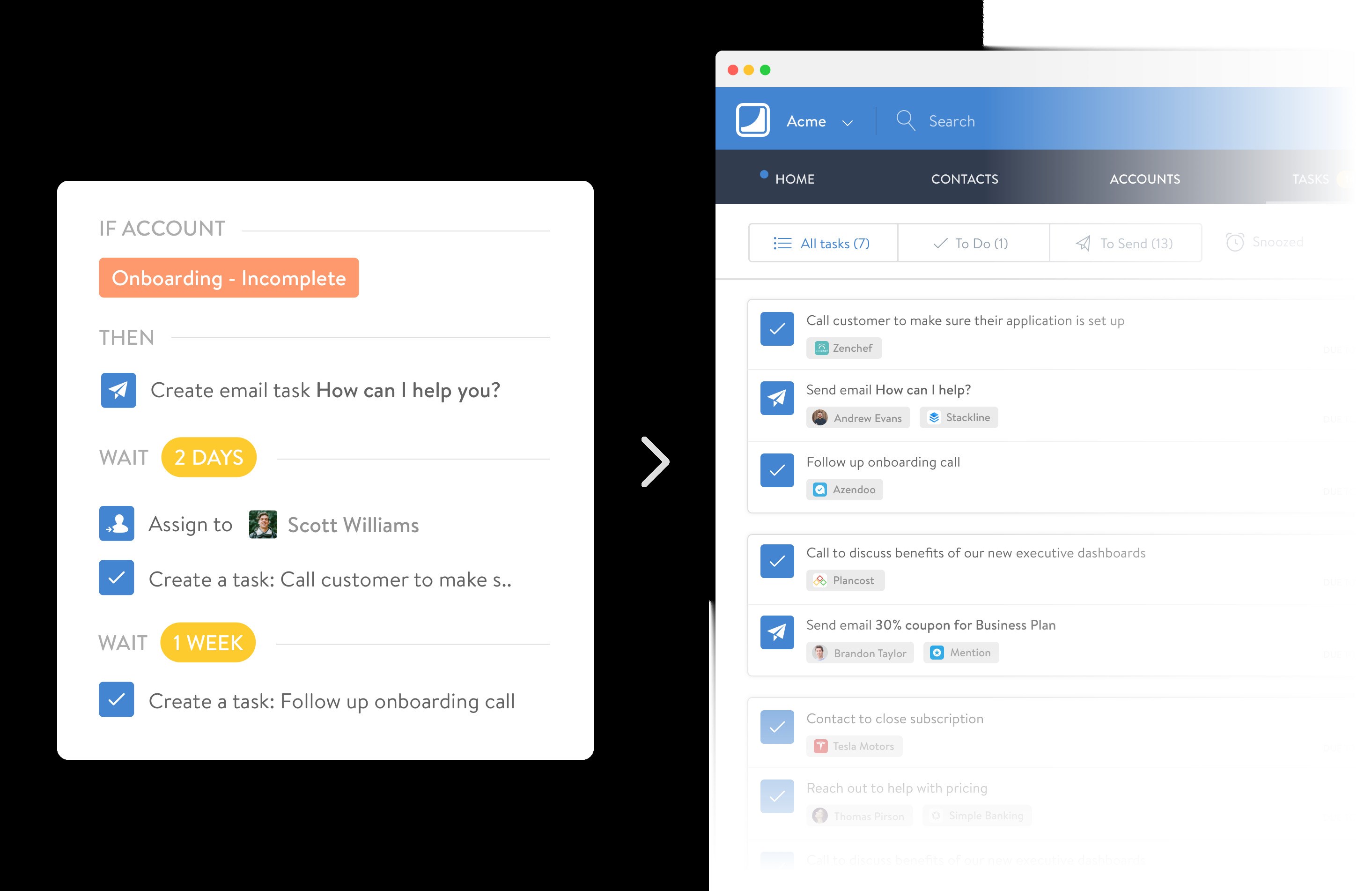Go to the HOME tab
This screenshot has width=1372, height=891.
(794, 179)
